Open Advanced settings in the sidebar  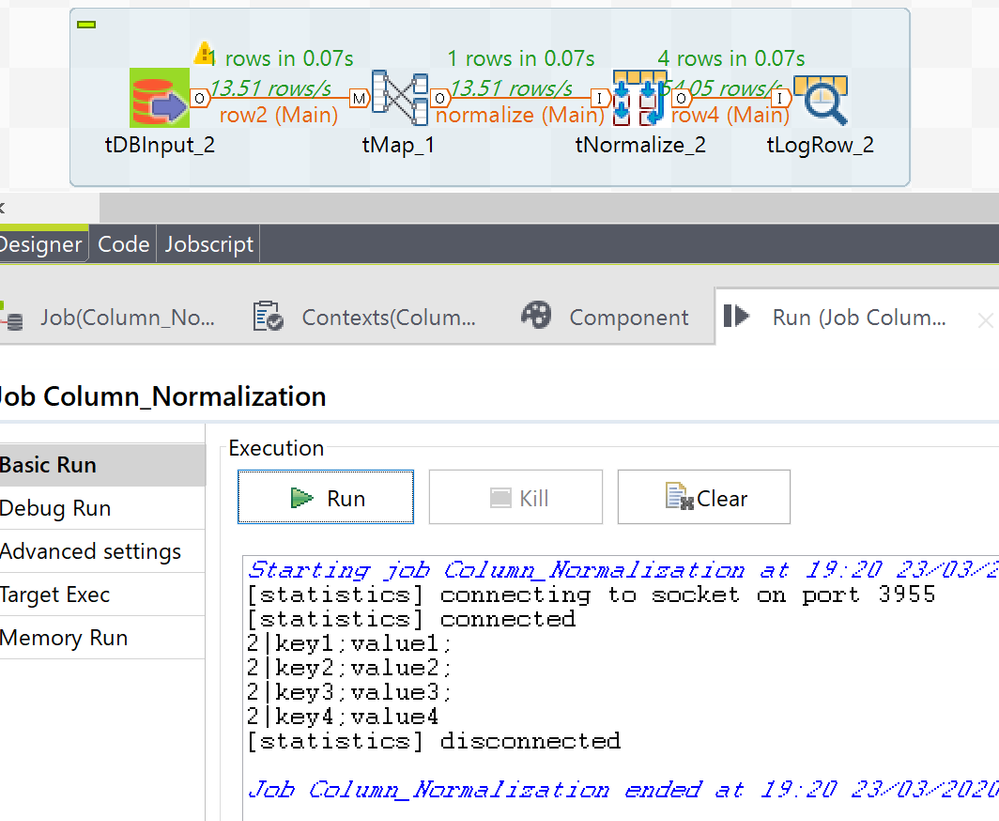click(x=91, y=551)
